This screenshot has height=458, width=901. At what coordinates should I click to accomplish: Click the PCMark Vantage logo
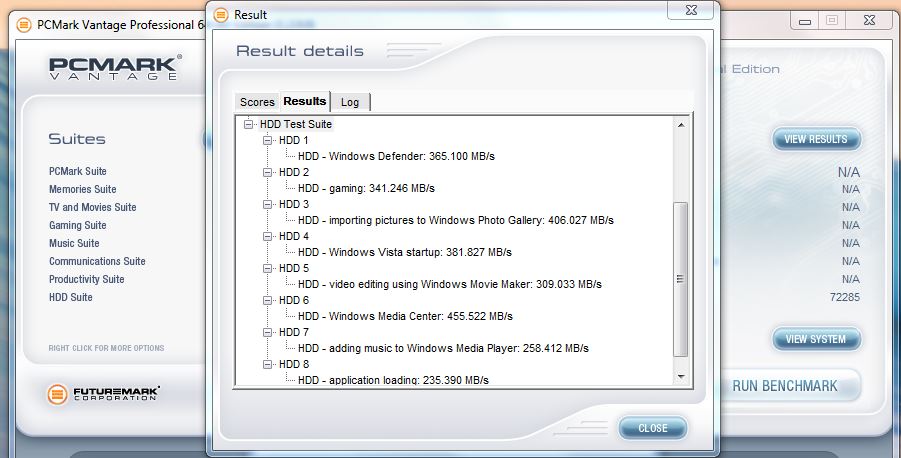coord(114,69)
